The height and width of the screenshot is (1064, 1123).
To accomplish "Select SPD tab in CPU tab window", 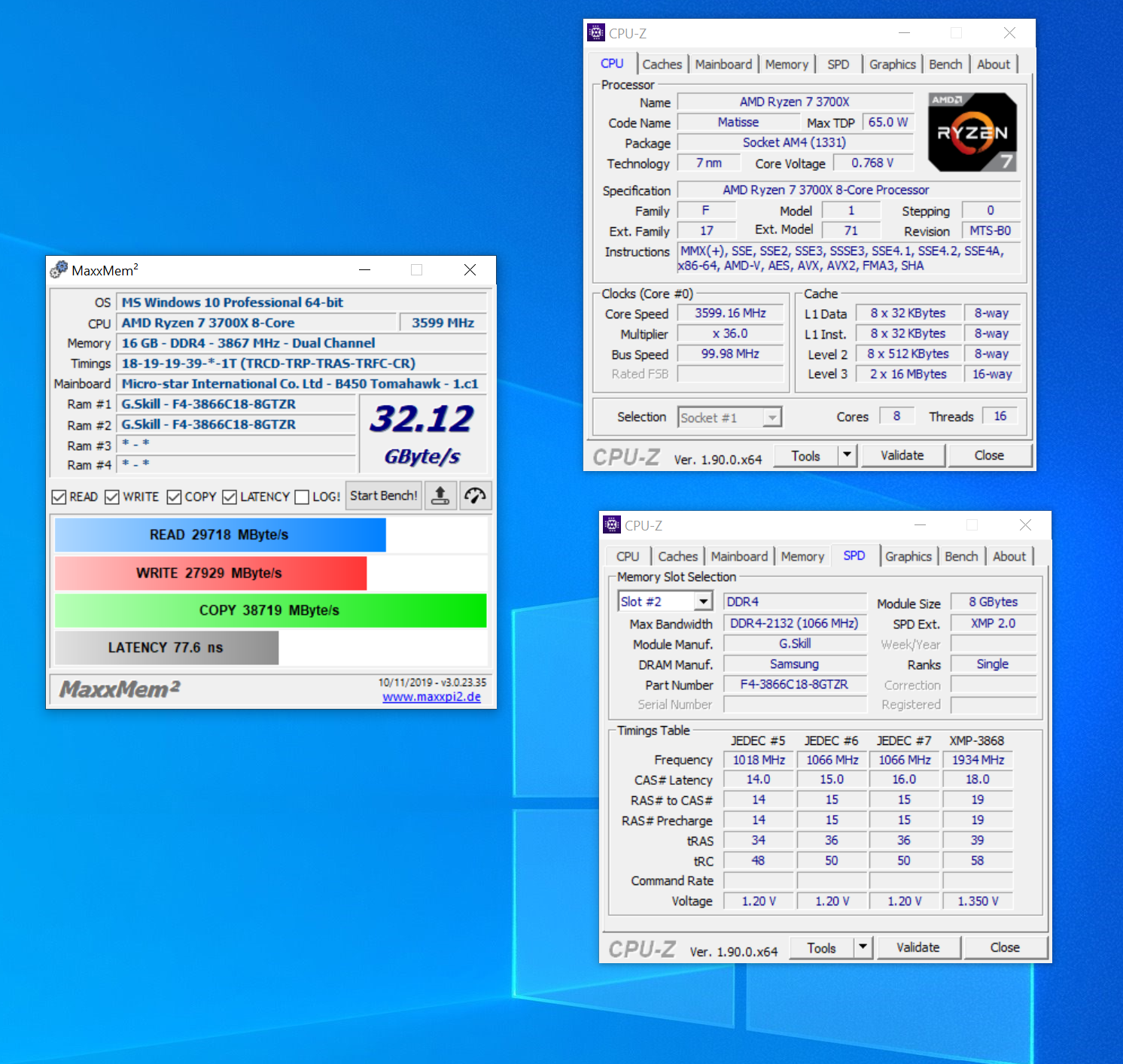I will click(x=838, y=65).
